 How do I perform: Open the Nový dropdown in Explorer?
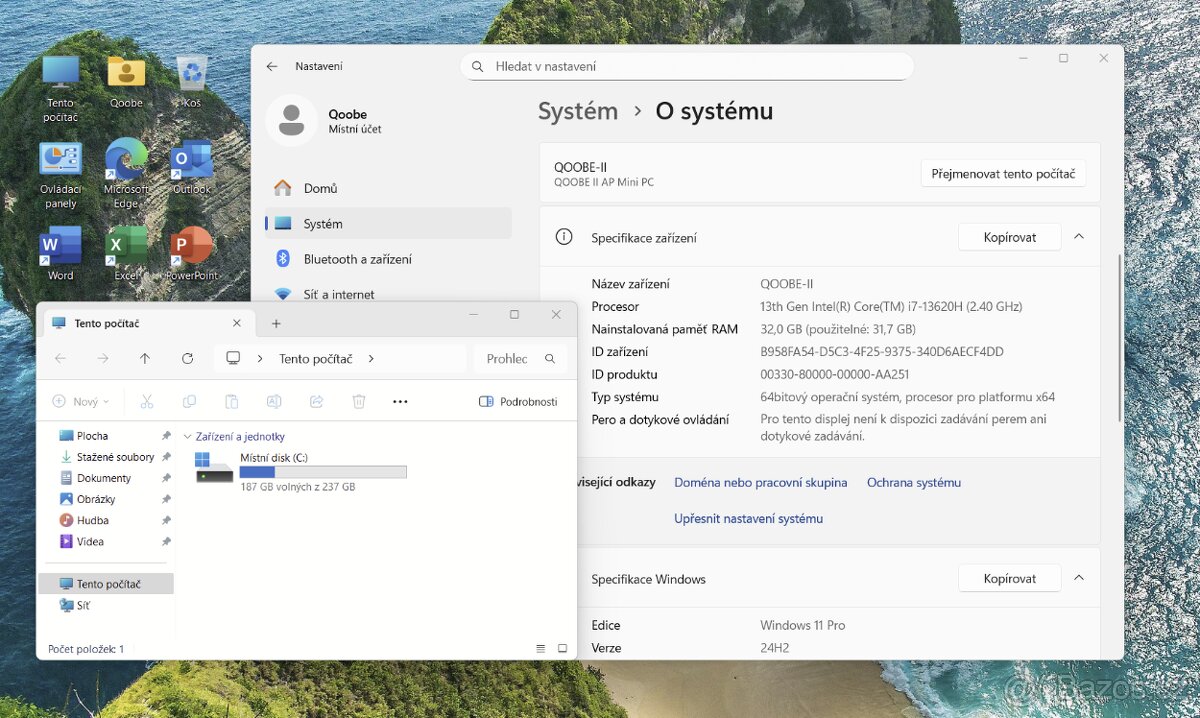(81, 402)
